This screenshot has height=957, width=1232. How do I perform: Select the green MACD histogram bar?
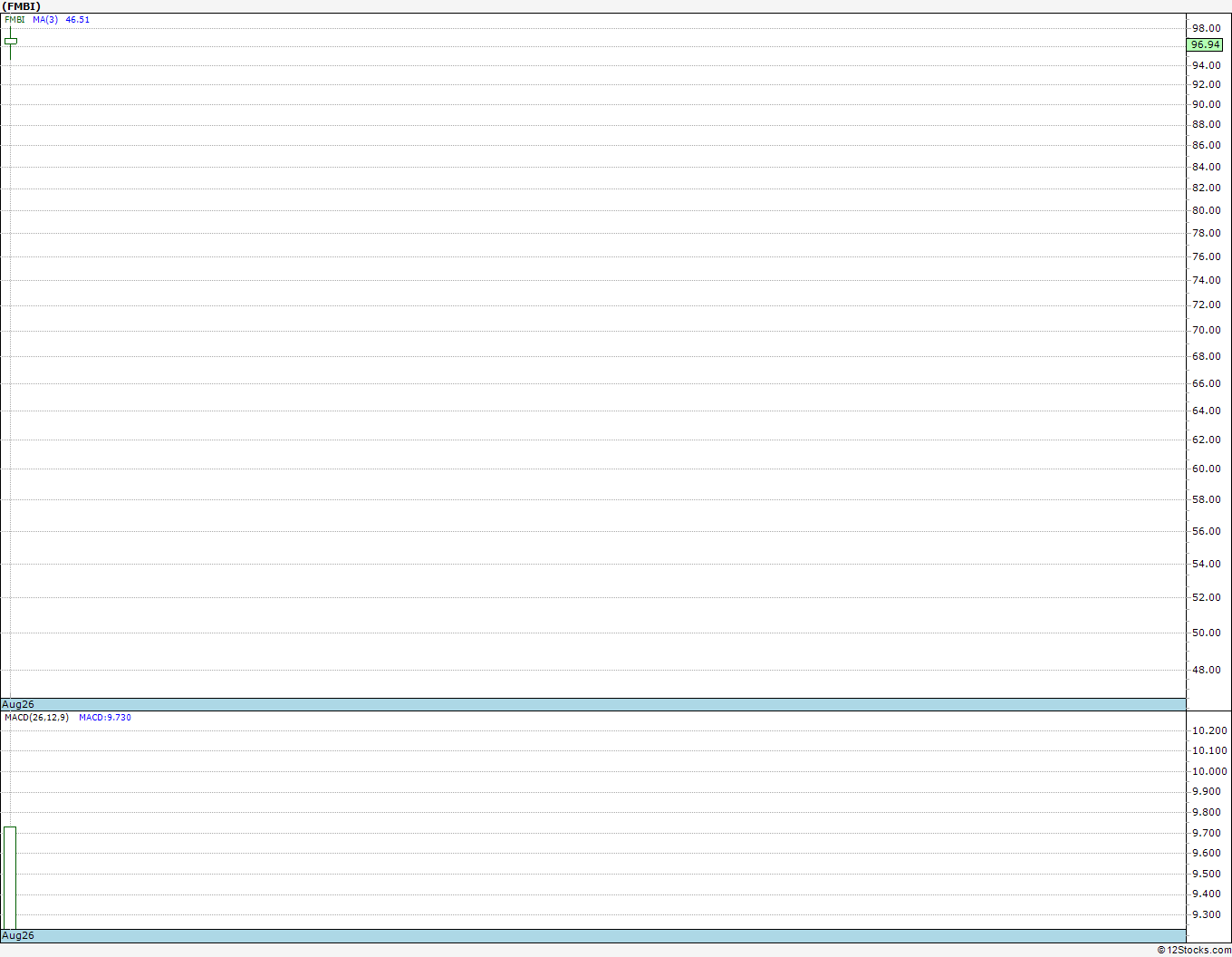(x=10, y=878)
